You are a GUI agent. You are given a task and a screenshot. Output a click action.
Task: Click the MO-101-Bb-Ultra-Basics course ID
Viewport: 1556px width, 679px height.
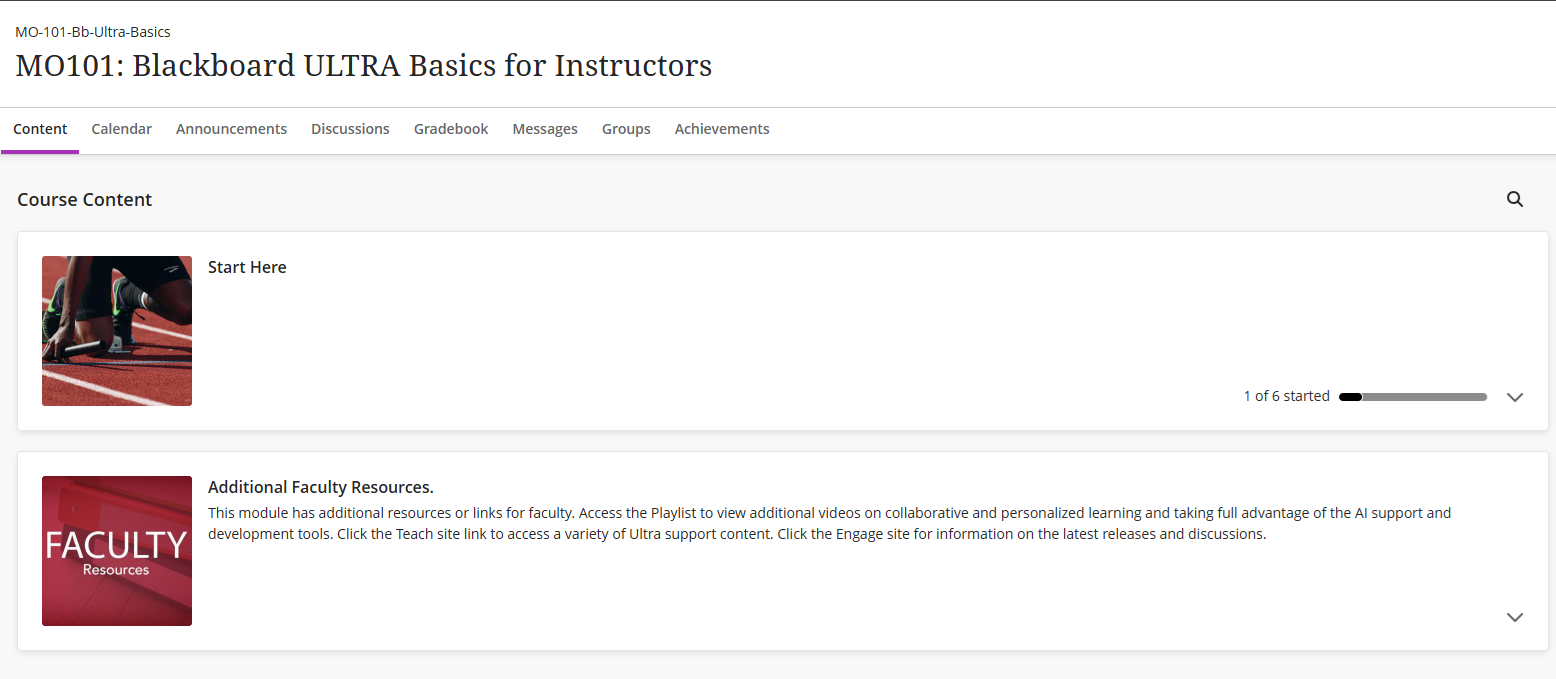(x=93, y=32)
